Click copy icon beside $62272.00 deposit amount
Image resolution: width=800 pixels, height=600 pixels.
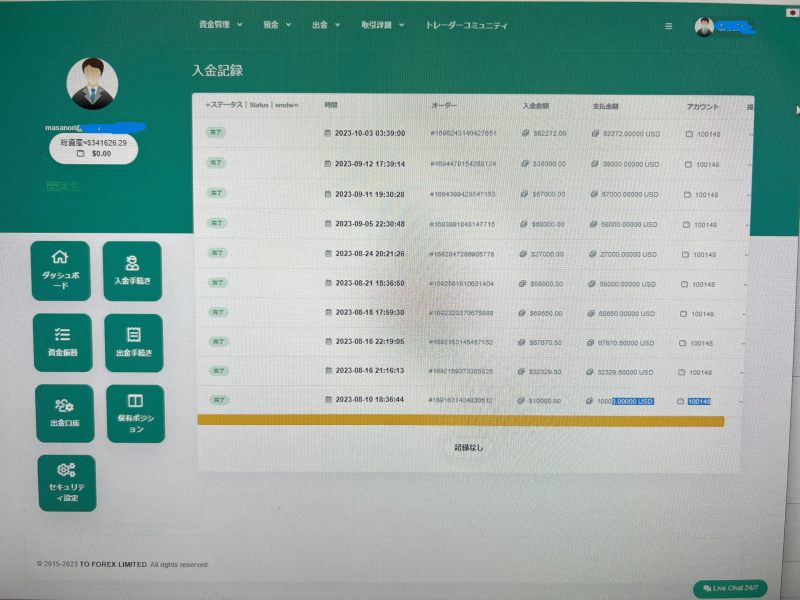(526, 133)
